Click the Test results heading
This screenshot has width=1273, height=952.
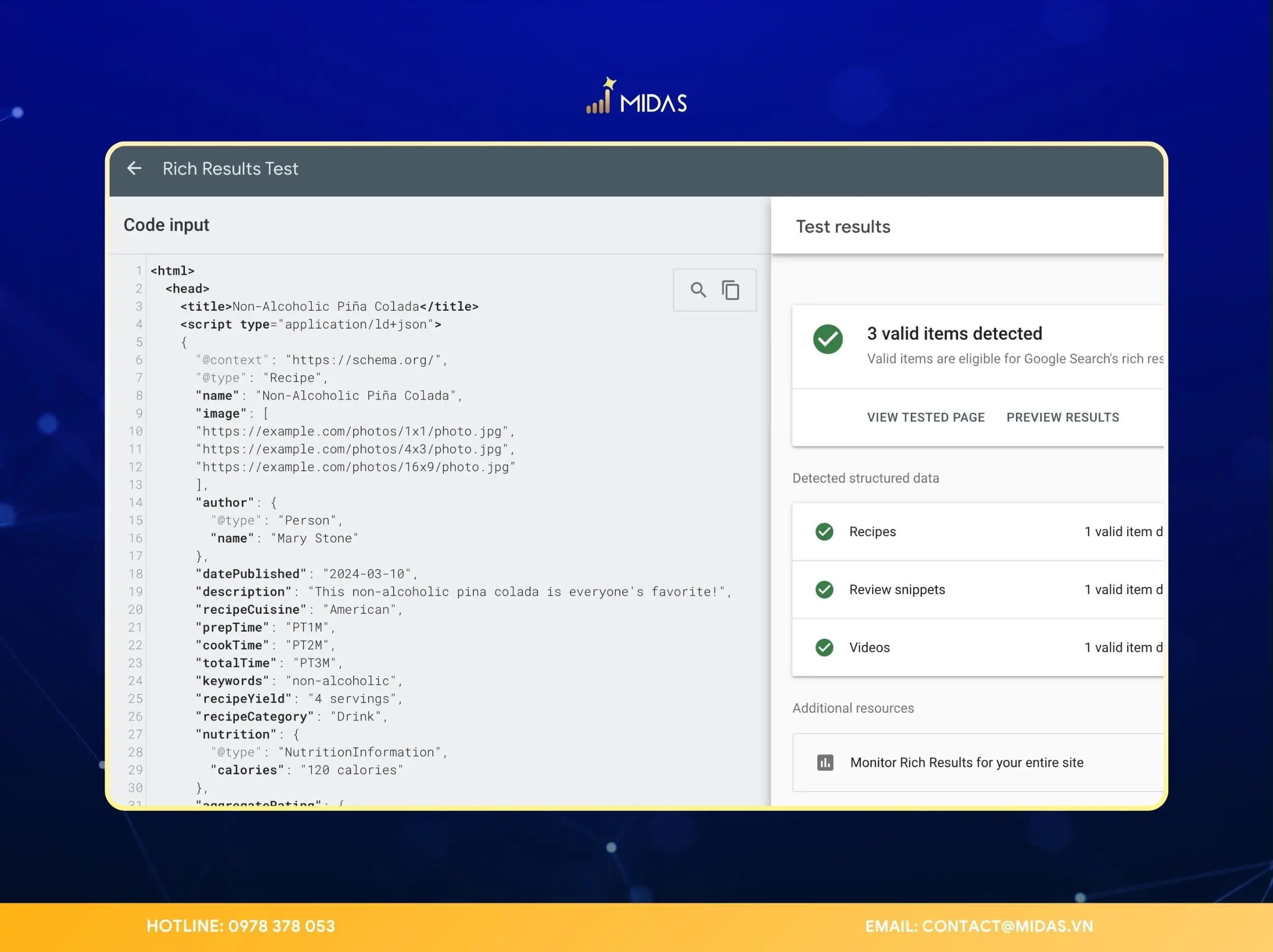[x=843, y=226]
